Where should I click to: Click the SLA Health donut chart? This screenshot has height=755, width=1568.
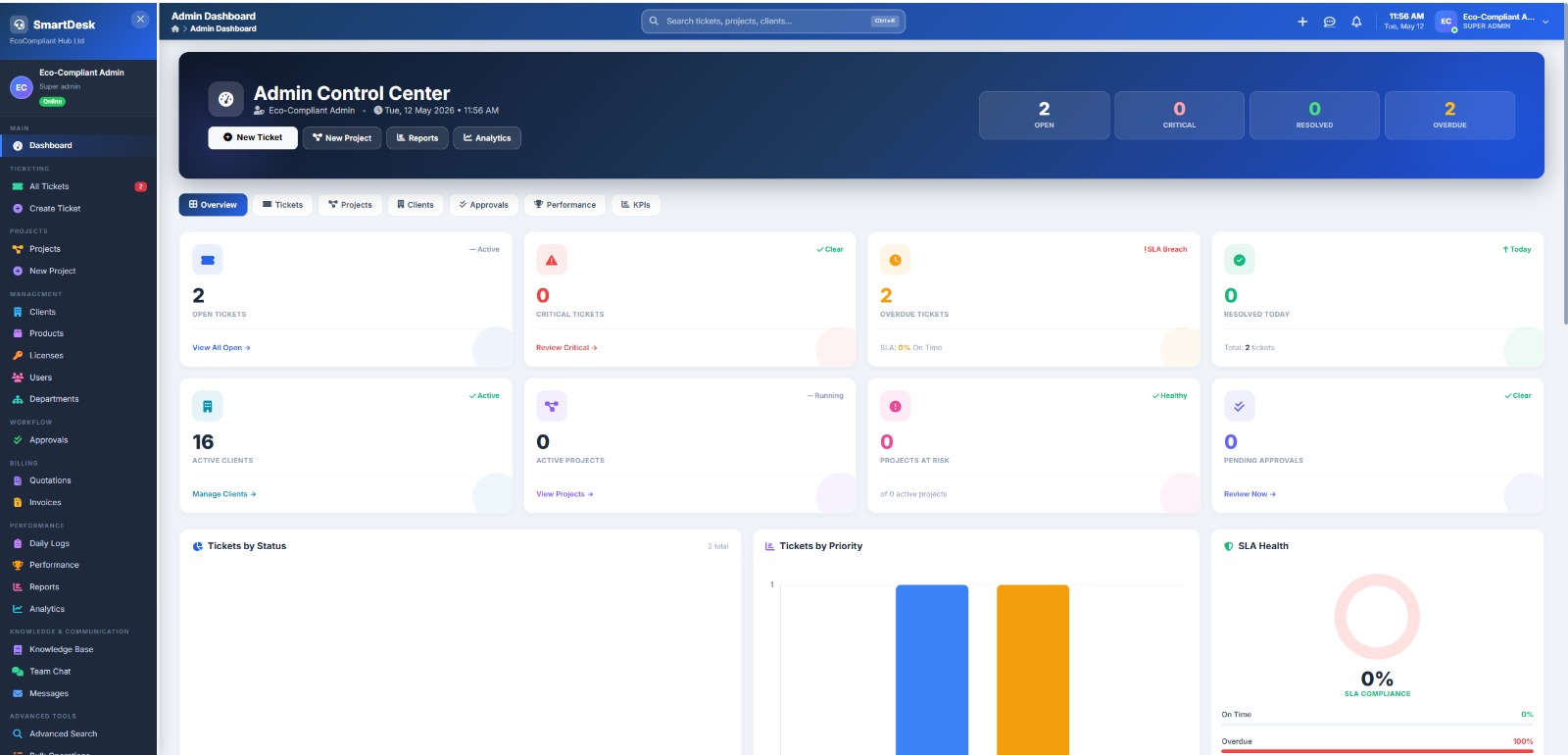tap(1377, 617)
